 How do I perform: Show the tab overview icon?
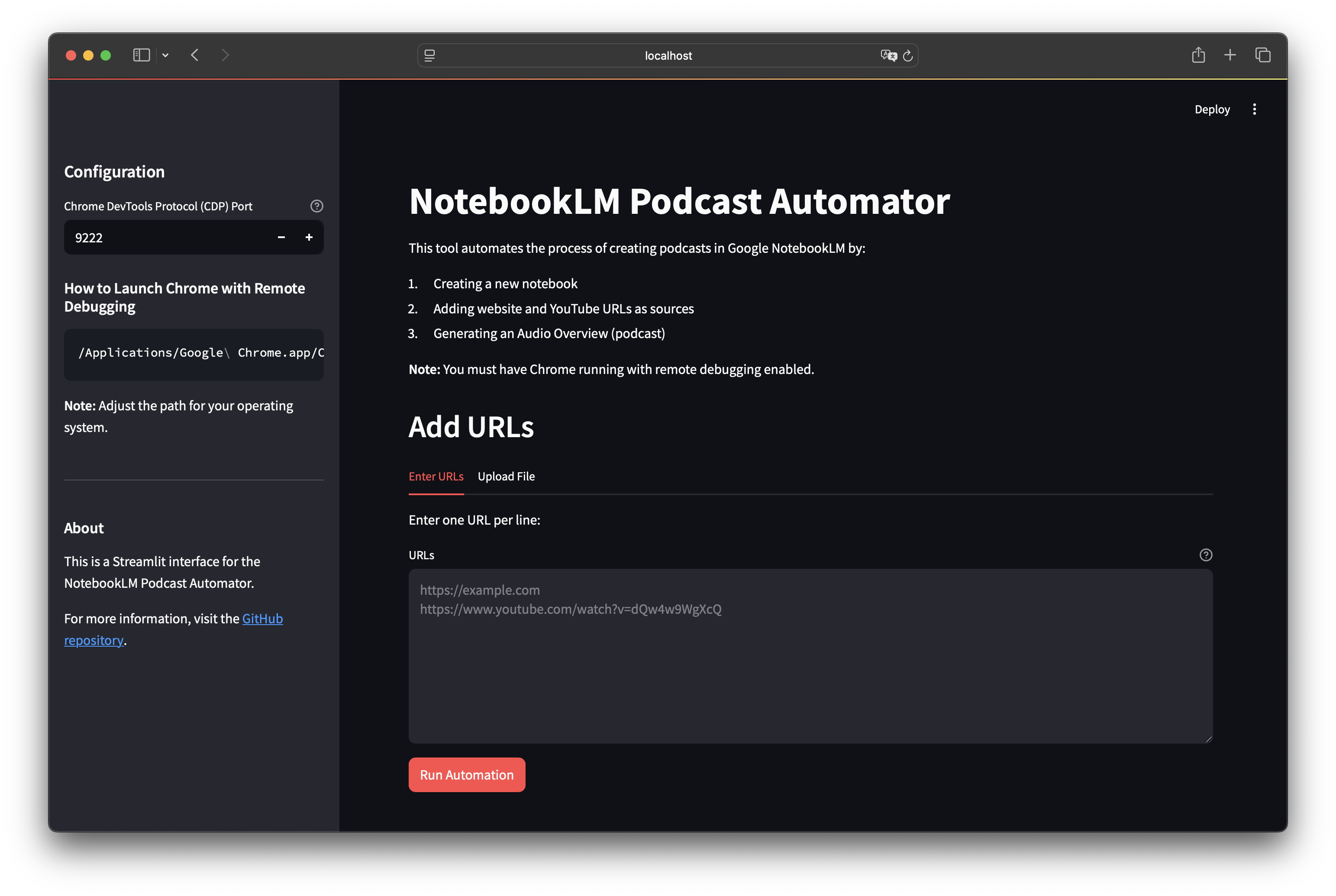(1263, 55)
